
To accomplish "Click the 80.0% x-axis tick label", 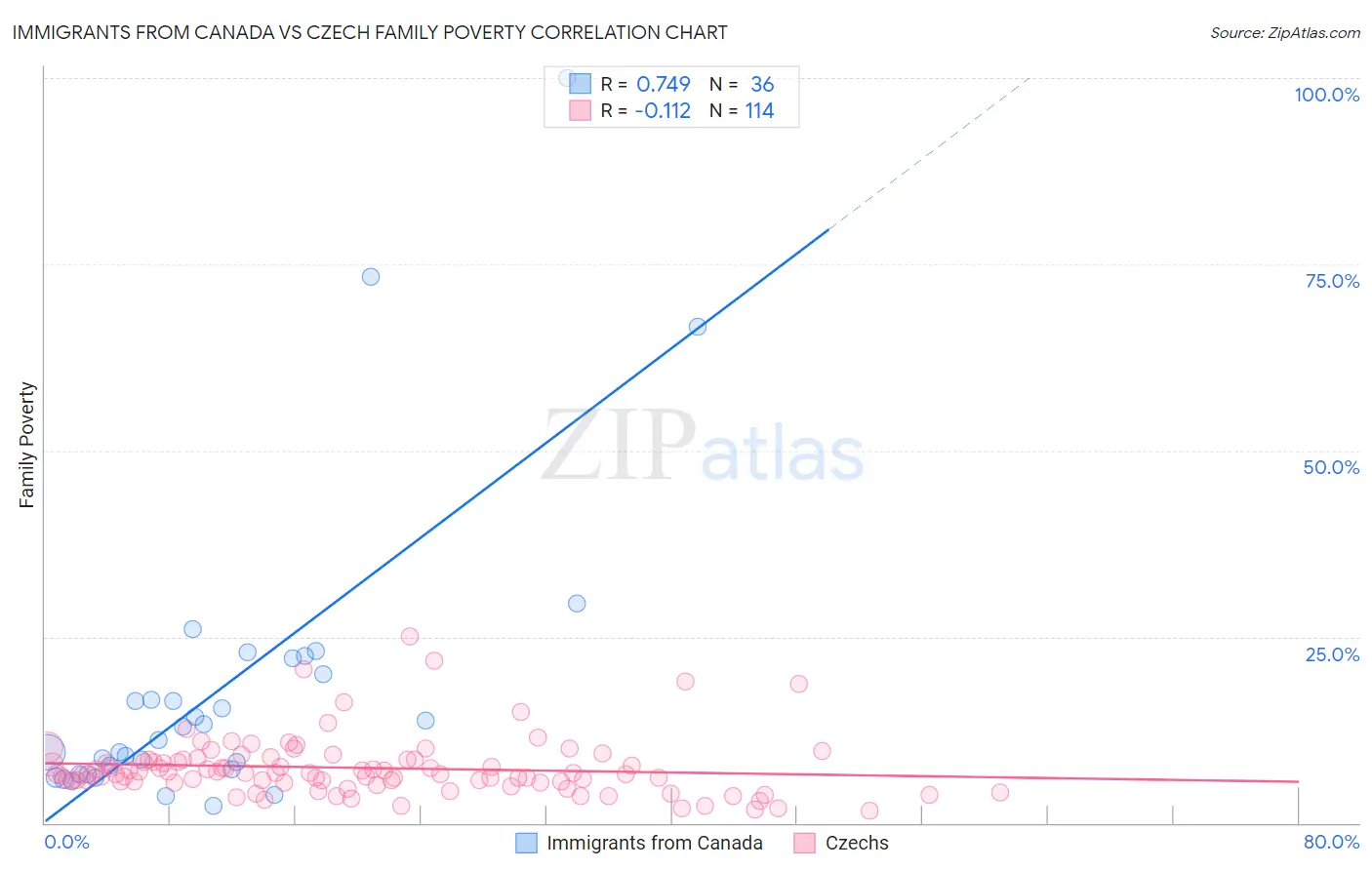I will (1331, 842).
